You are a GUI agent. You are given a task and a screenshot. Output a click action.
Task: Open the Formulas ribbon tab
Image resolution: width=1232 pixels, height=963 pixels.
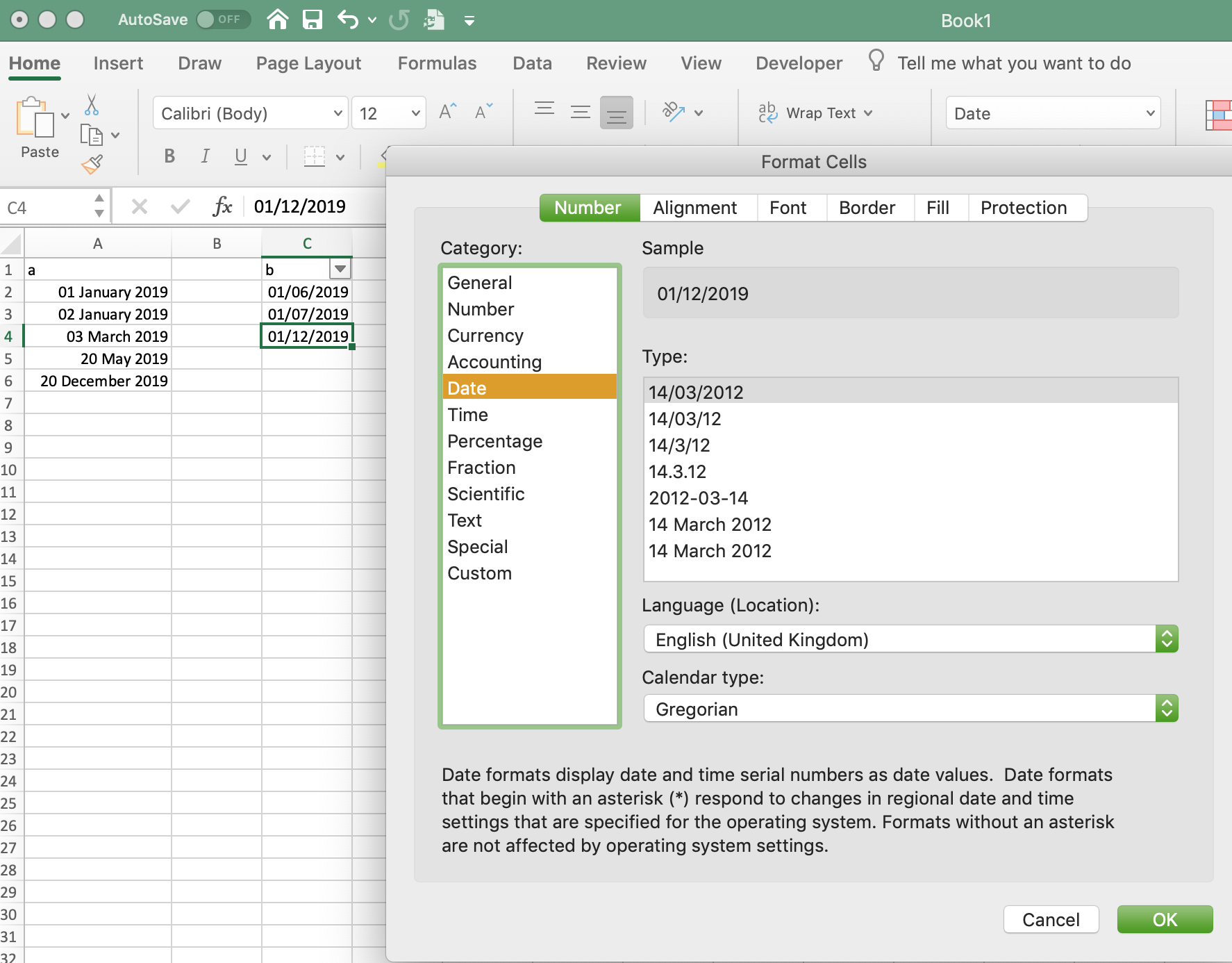click(437, 63)
